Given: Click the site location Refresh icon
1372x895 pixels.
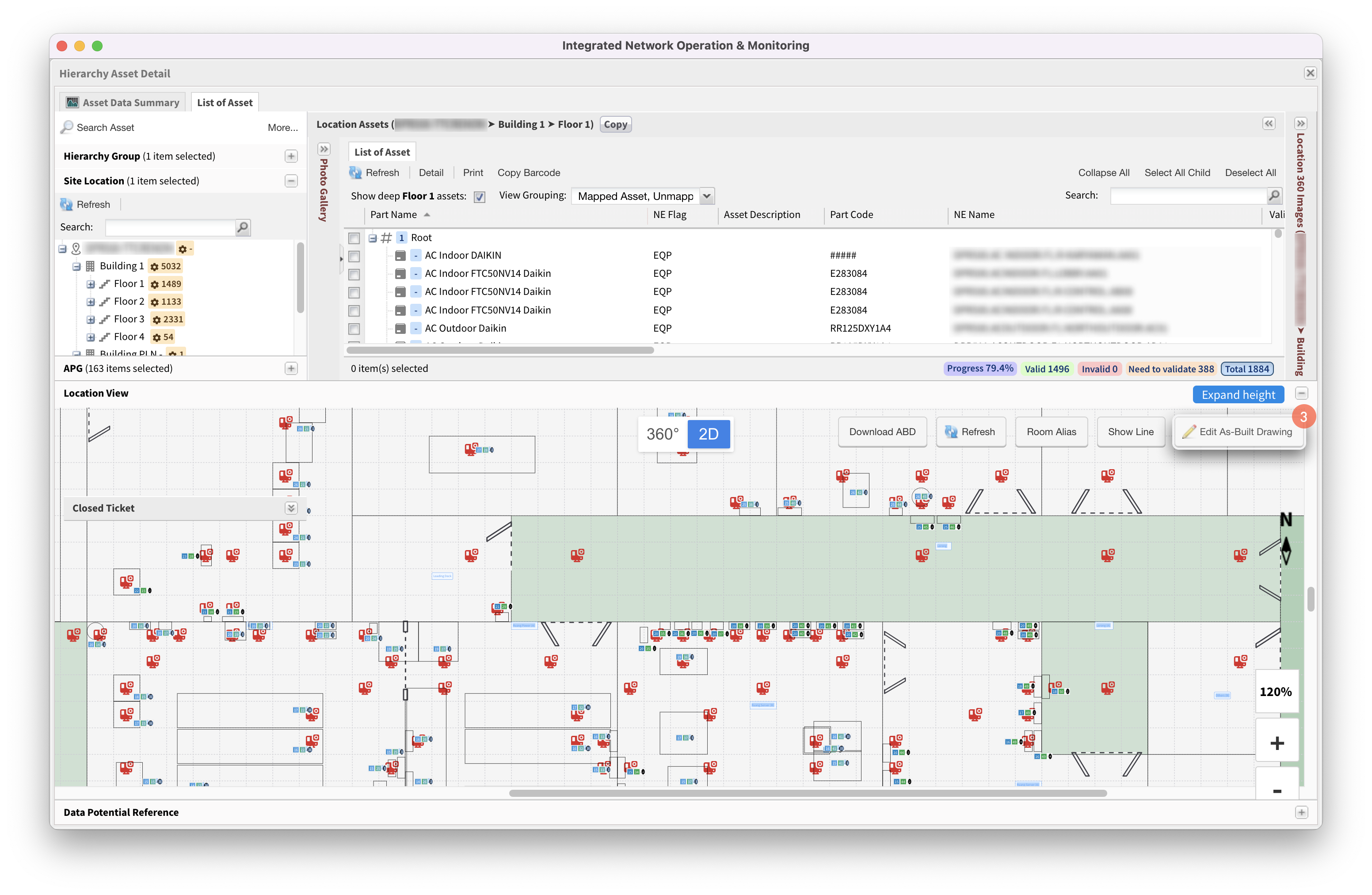Looking at the screenshot, I should [x=66, y=204].
